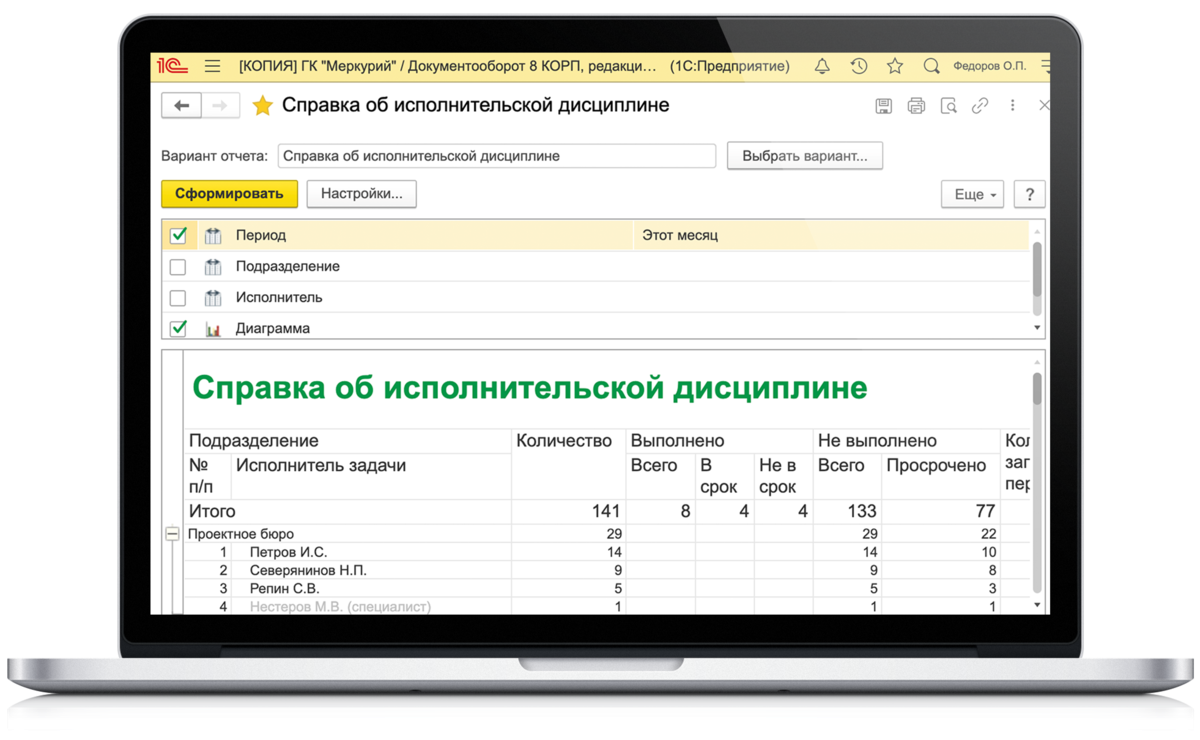Open print preview icon
Screen dimensions: 1200x740
[x=948, y=105]
